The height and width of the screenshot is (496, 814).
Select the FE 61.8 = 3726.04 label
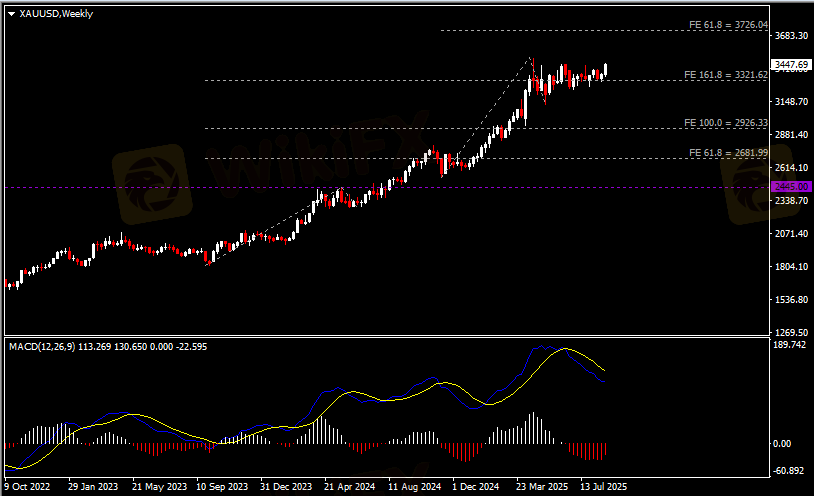(728, 24)
